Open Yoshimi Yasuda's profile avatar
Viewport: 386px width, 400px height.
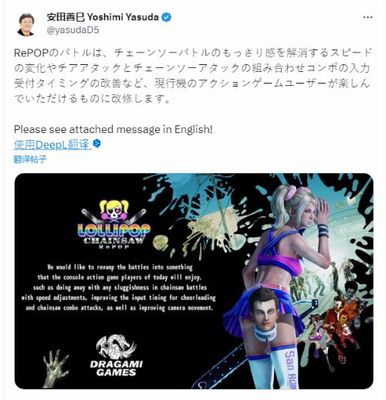point(26,24)
